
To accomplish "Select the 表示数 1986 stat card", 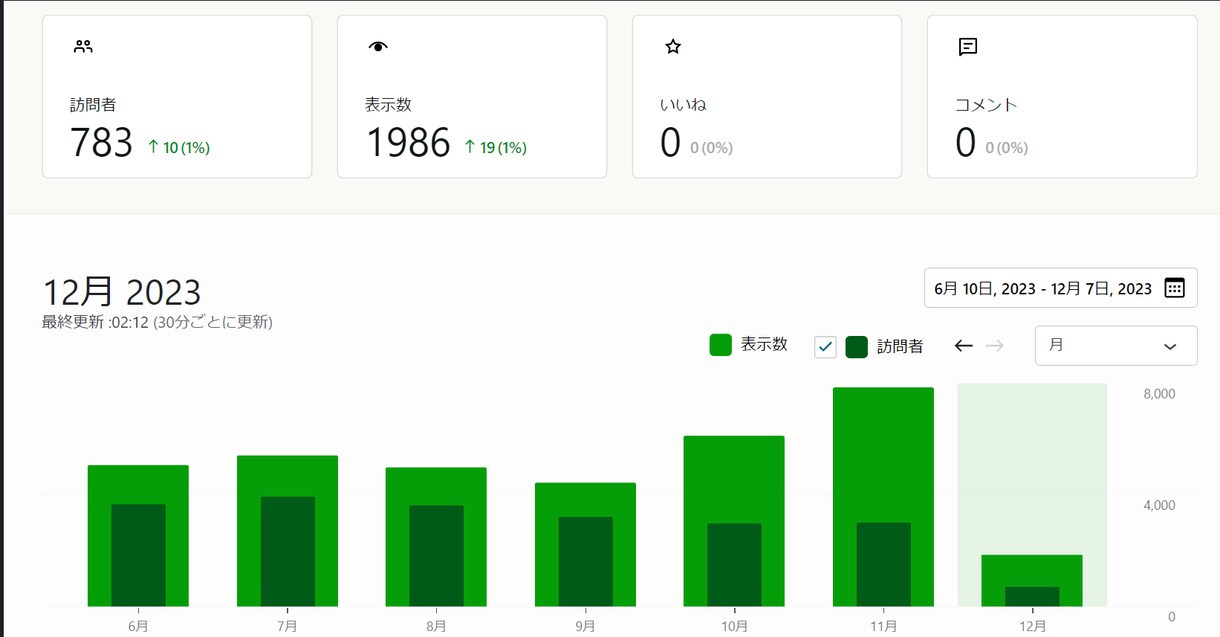I will click(472, 97).
